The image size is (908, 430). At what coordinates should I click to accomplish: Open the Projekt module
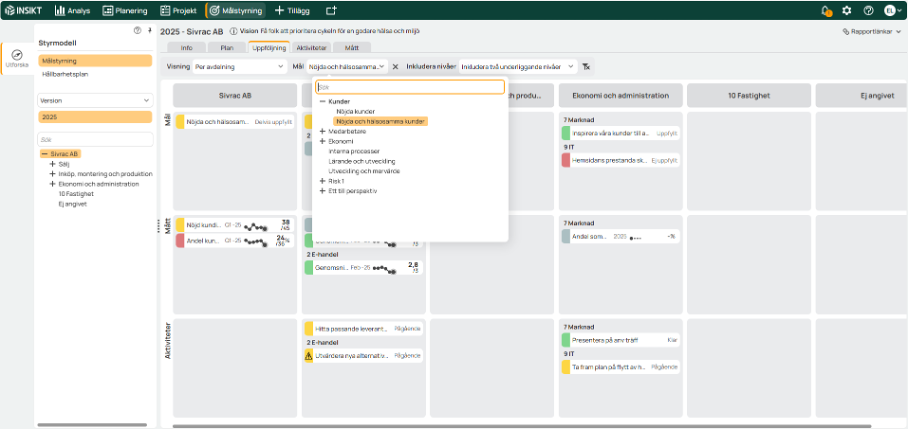180,10
